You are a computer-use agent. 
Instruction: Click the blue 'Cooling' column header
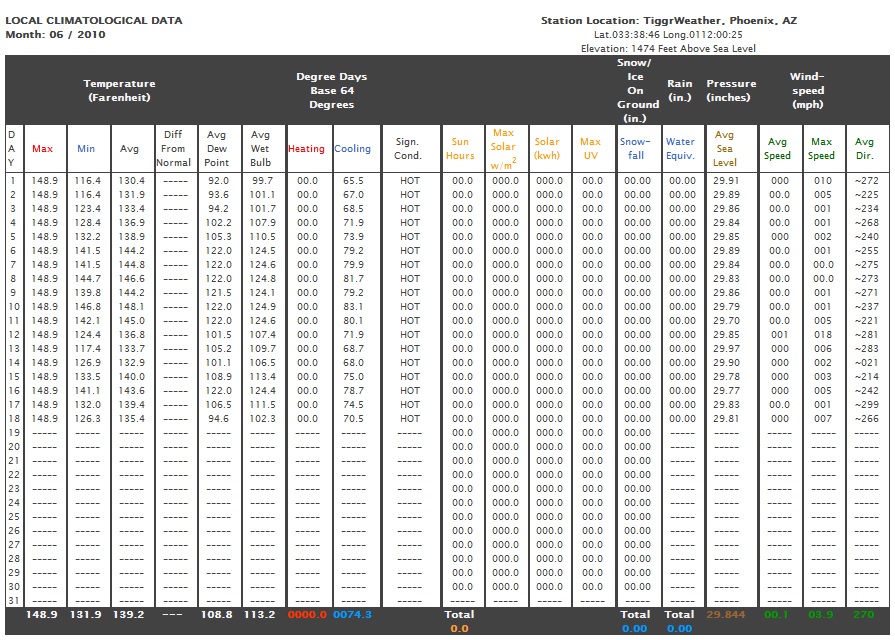tap(352, 148)
